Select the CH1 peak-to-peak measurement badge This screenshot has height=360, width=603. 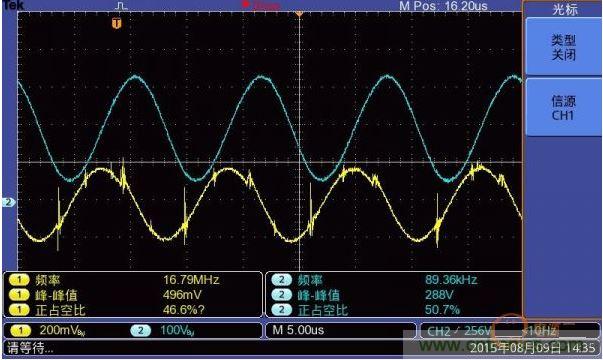[19, 295]
